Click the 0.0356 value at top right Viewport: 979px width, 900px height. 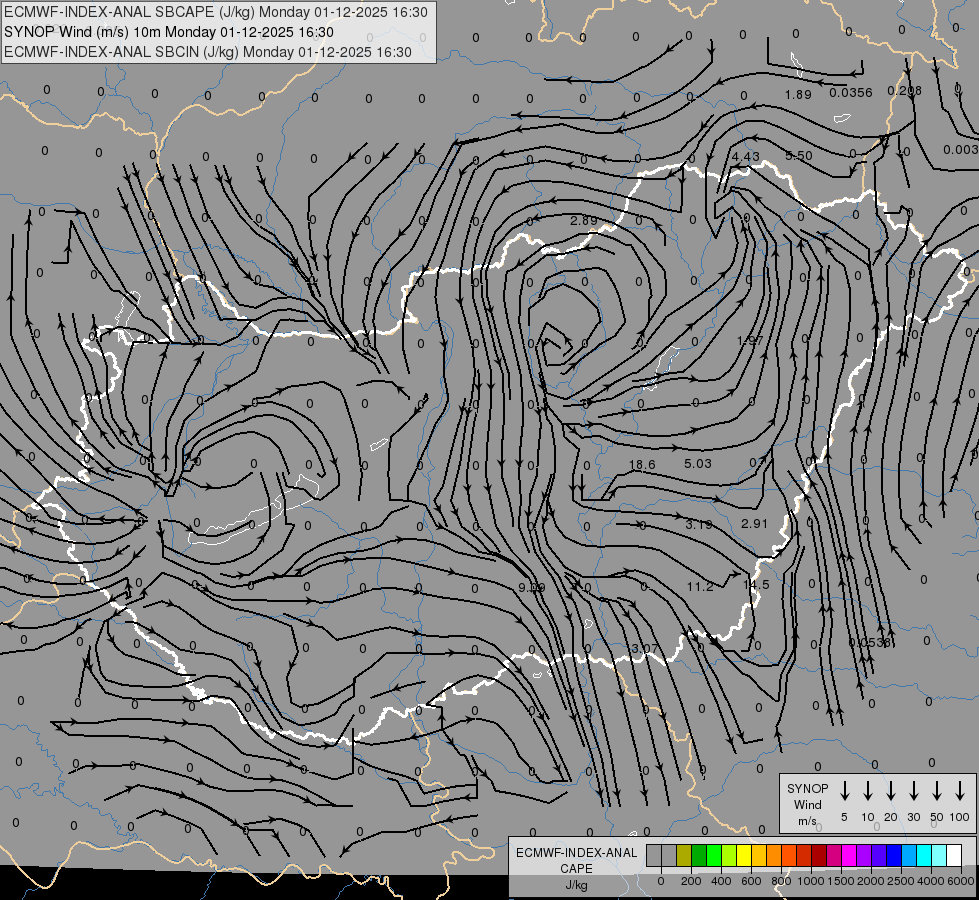[850, 92]
